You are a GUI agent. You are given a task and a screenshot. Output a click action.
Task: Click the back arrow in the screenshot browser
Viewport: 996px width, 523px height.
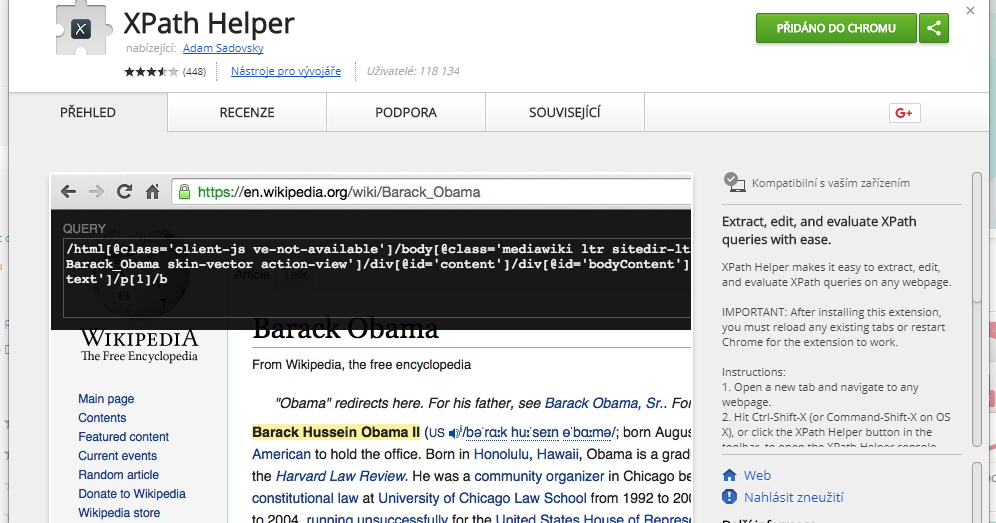point(68,192)
